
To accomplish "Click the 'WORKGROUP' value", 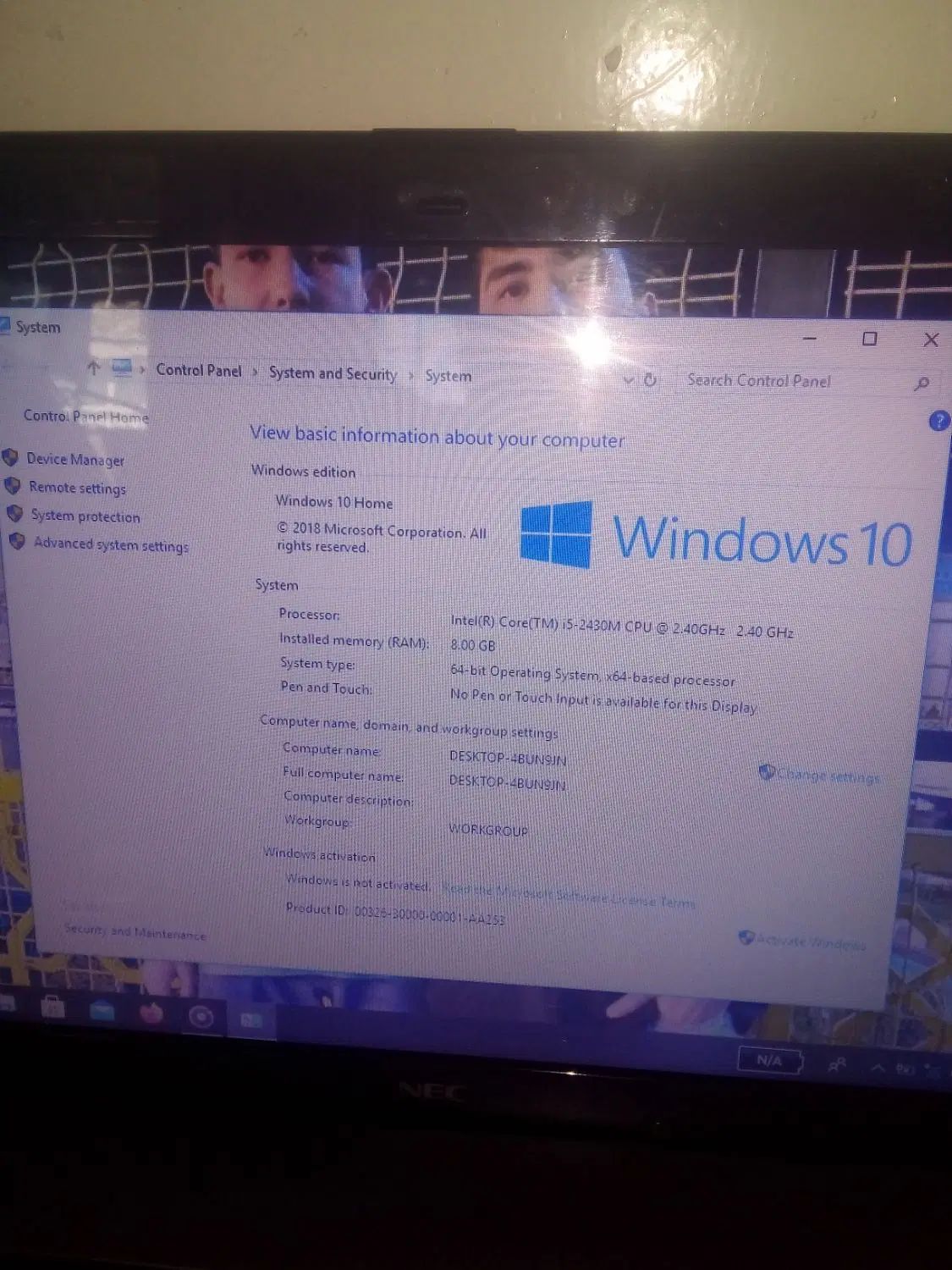I will [488, 830].
